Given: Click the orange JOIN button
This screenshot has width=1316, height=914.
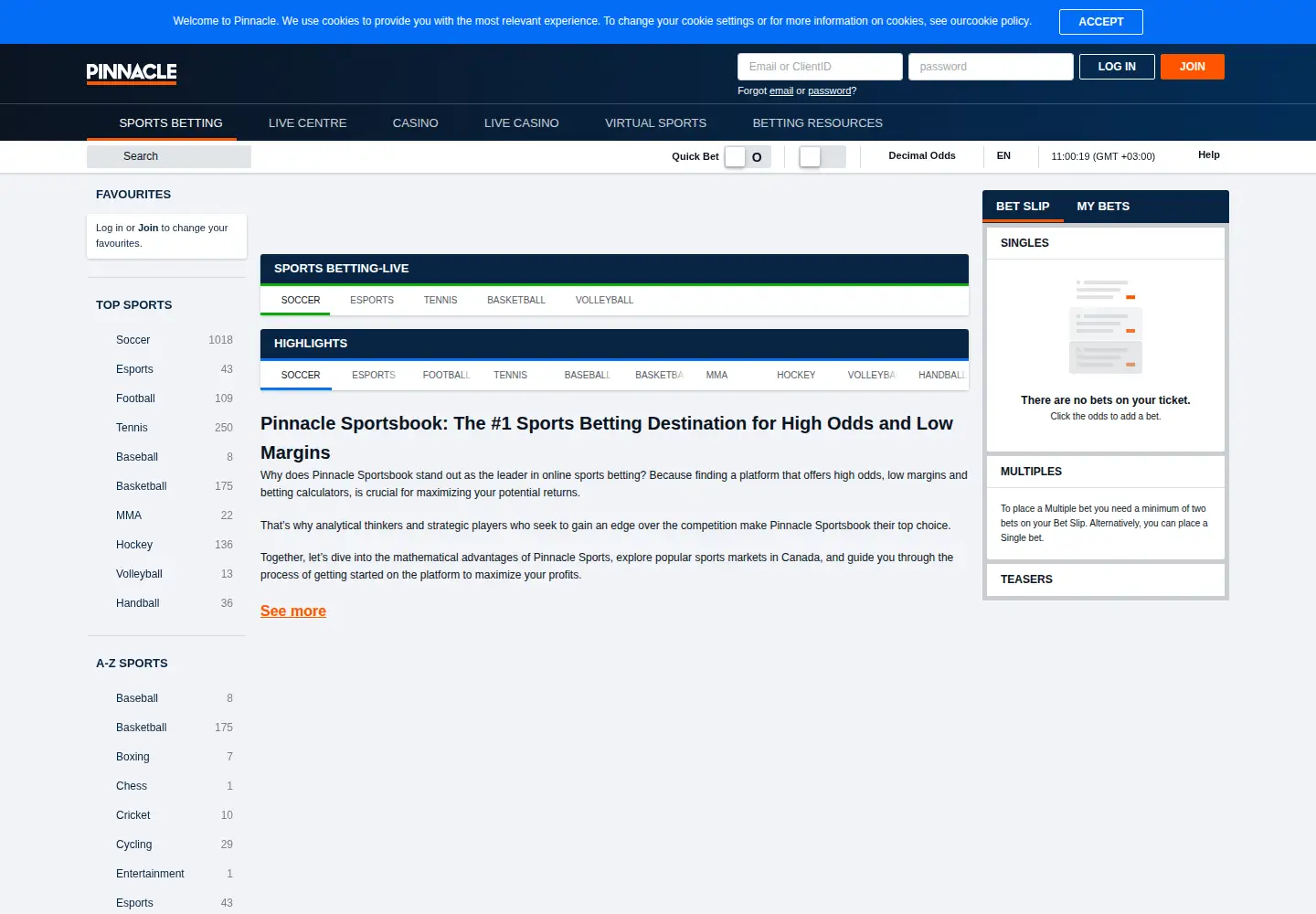Looking at the screenshot, I should (x=1192, y=67).
